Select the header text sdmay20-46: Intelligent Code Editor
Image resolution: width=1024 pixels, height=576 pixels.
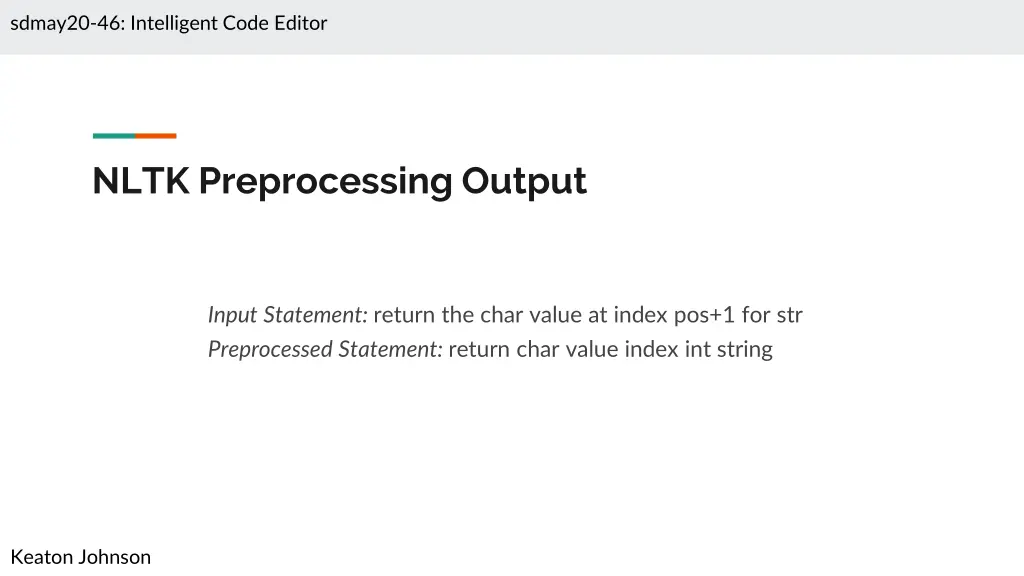168,23
